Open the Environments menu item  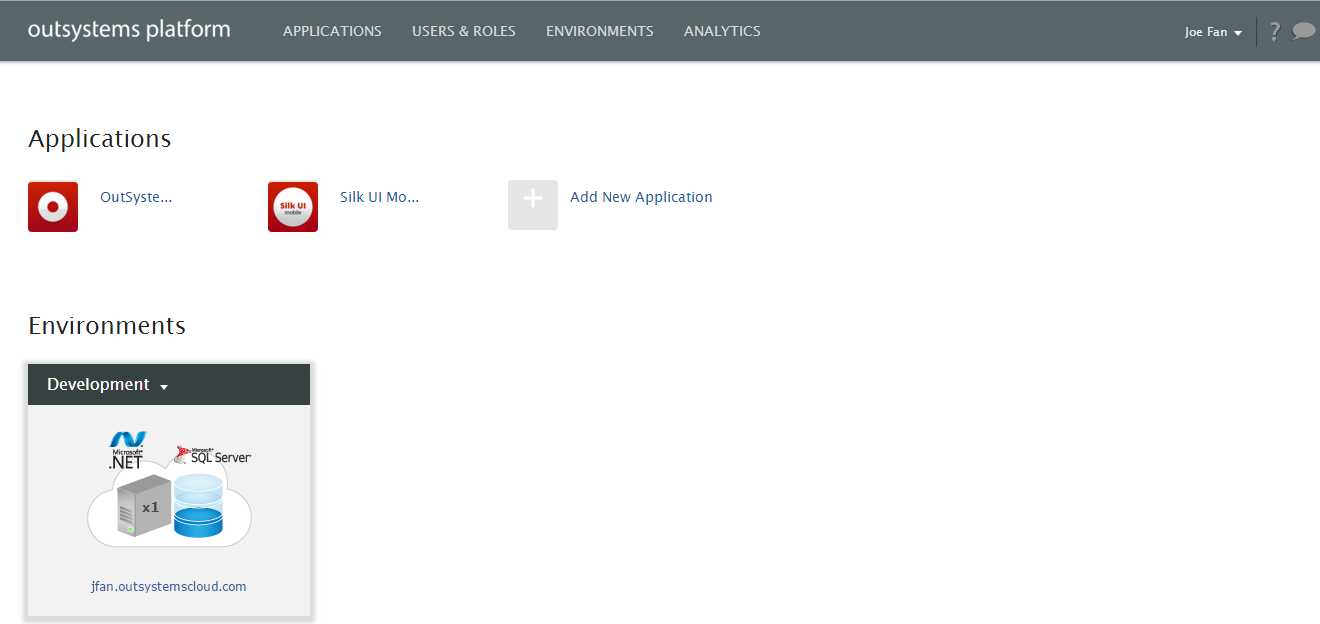click(599, 31)
